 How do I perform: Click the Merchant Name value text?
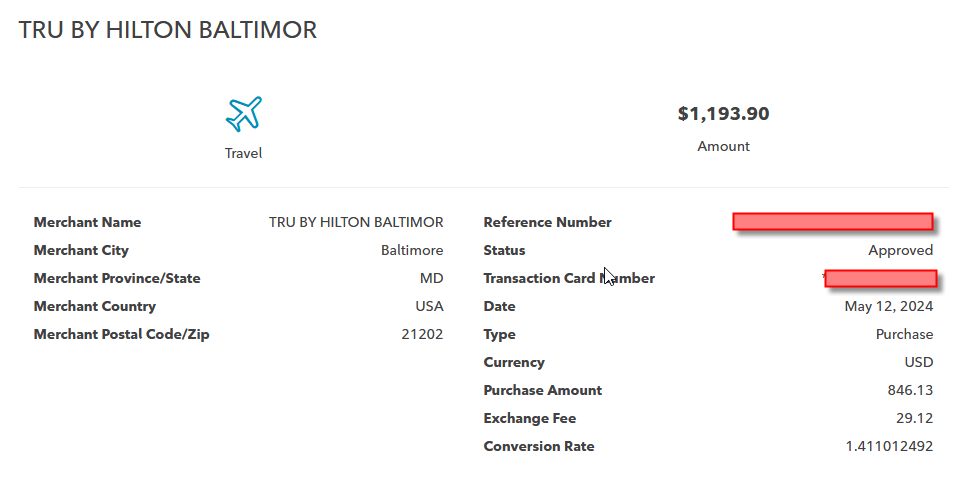356,222
